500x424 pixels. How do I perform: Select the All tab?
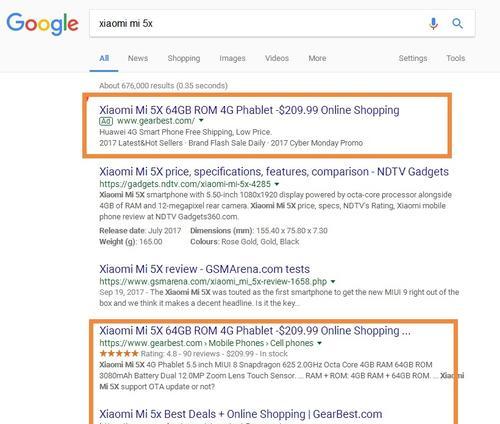pyautogui.click(x=104, y=58)
